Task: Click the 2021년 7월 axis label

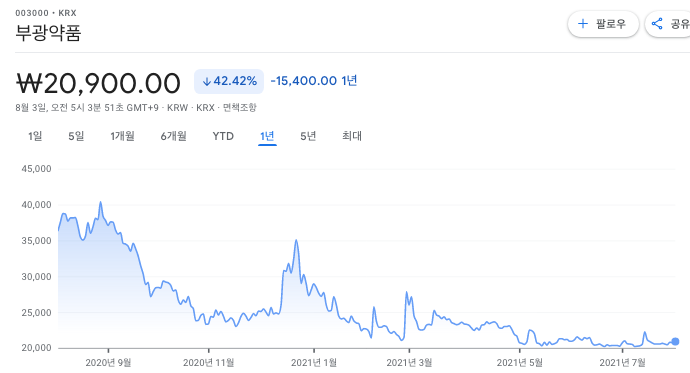Action: point(622,363)
